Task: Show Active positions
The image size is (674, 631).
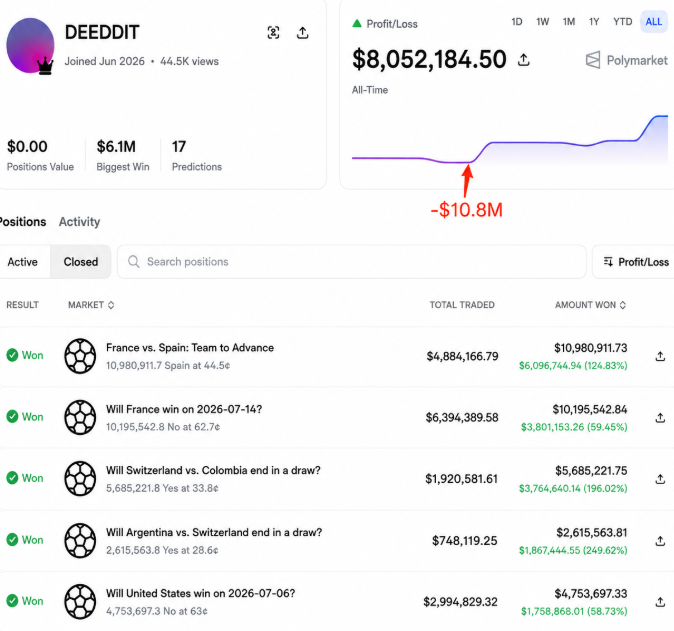Action: pyautogui.click(x=23, y=262)
